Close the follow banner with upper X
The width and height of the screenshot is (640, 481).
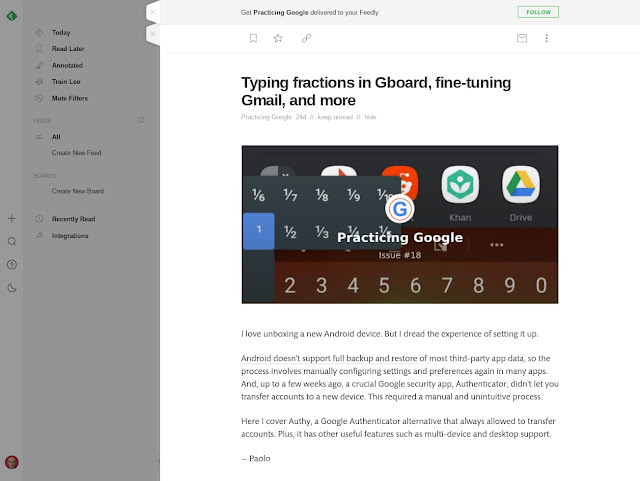pos(153,12)
